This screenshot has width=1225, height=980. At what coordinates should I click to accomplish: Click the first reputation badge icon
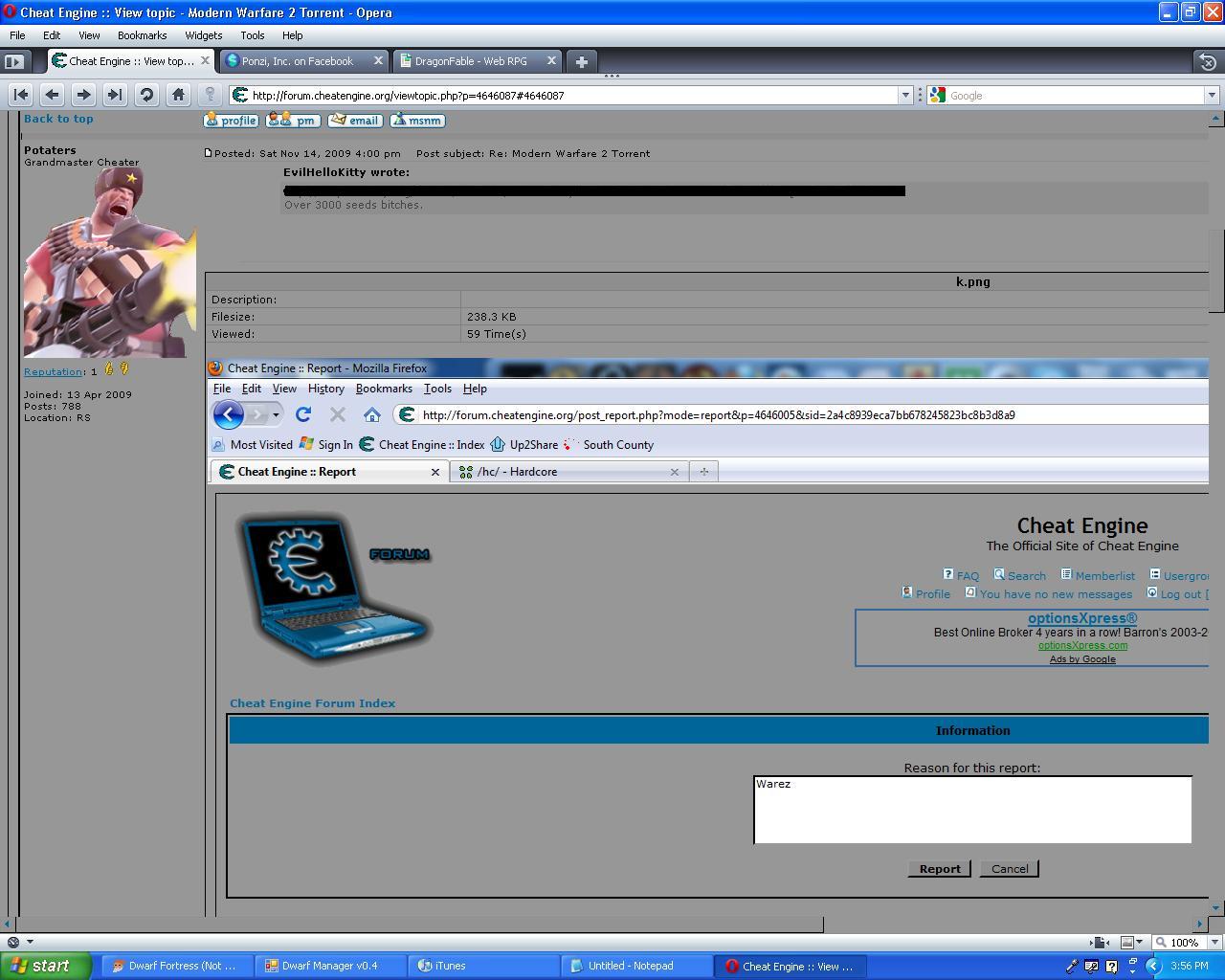click(x=109, y=368)
